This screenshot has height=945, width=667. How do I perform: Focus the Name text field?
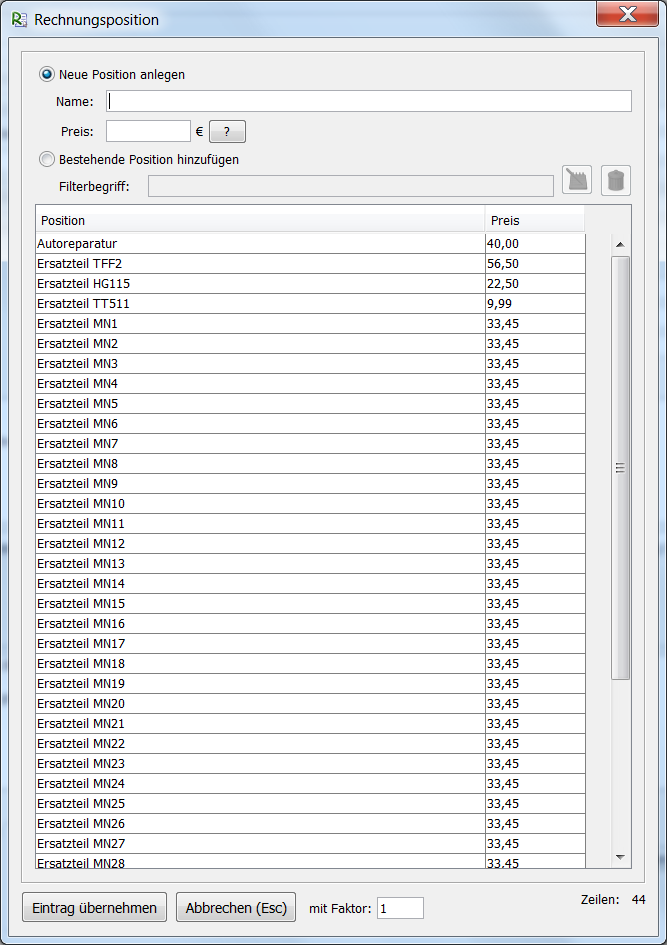coord(369,101)
